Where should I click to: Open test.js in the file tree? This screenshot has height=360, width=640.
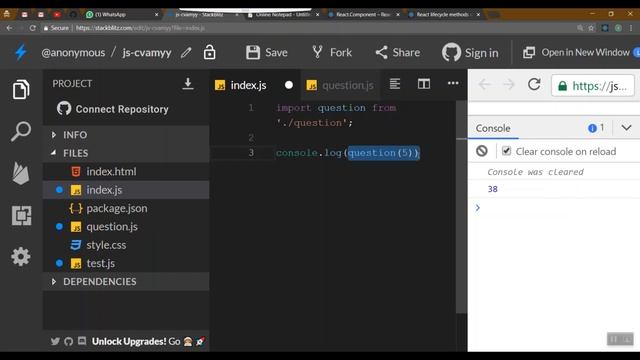126,263
